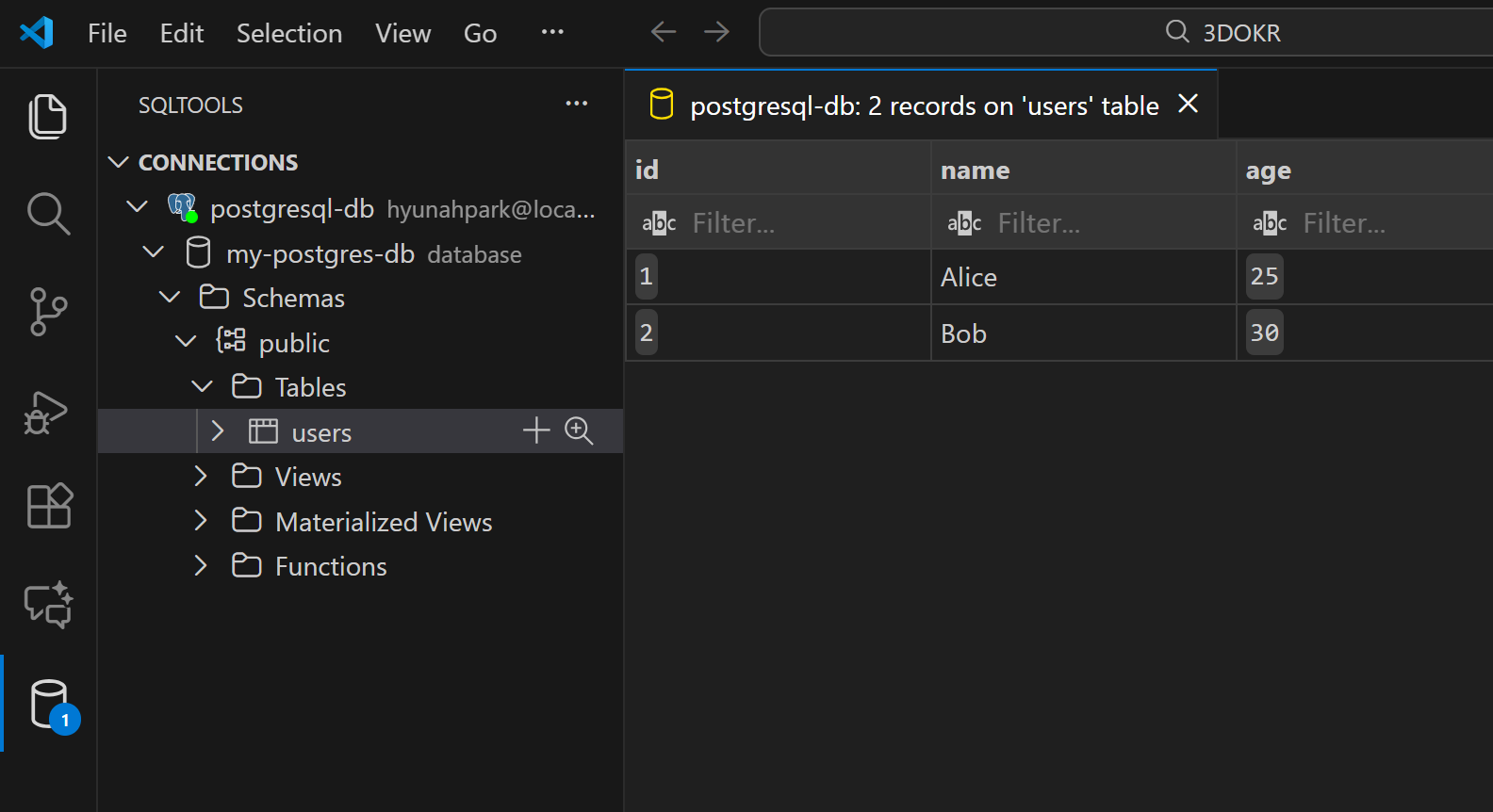Open the SQLTools database view
1493x812 pixels.
(x=49, y=705)
